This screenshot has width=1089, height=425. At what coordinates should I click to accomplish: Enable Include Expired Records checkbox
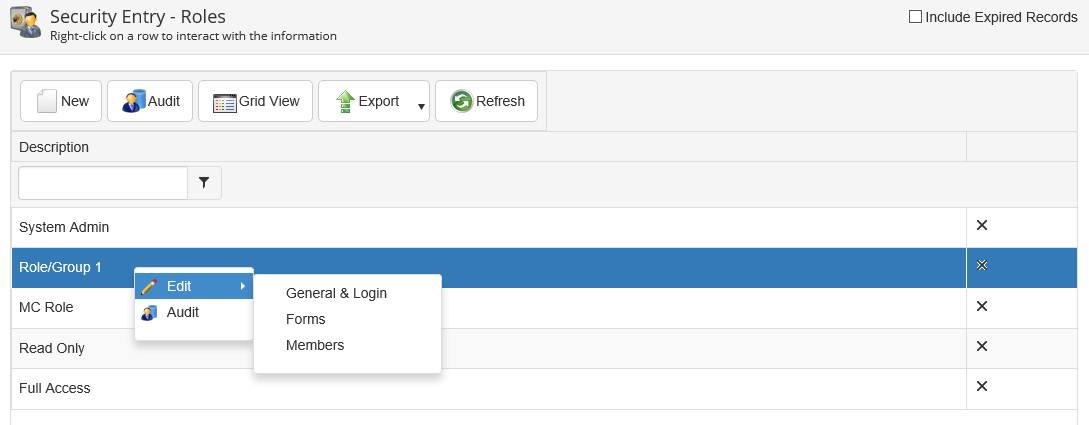point(915,16)
